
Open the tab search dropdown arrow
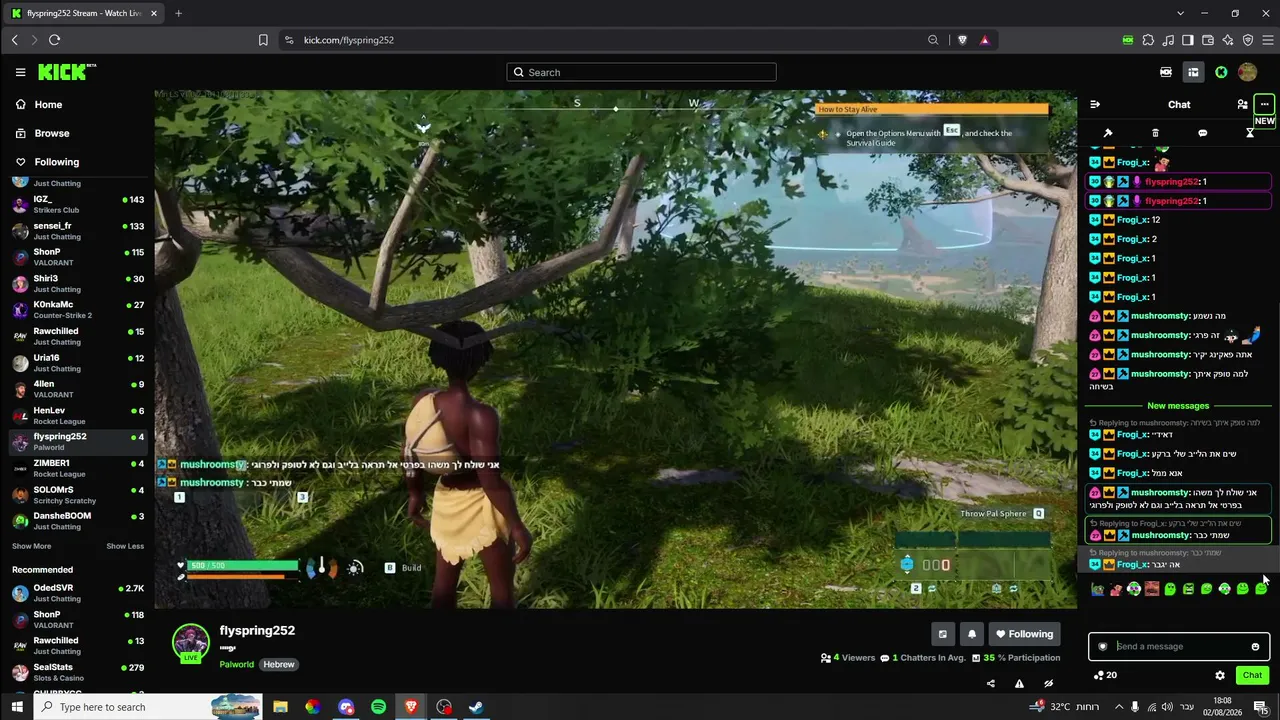1180,13
